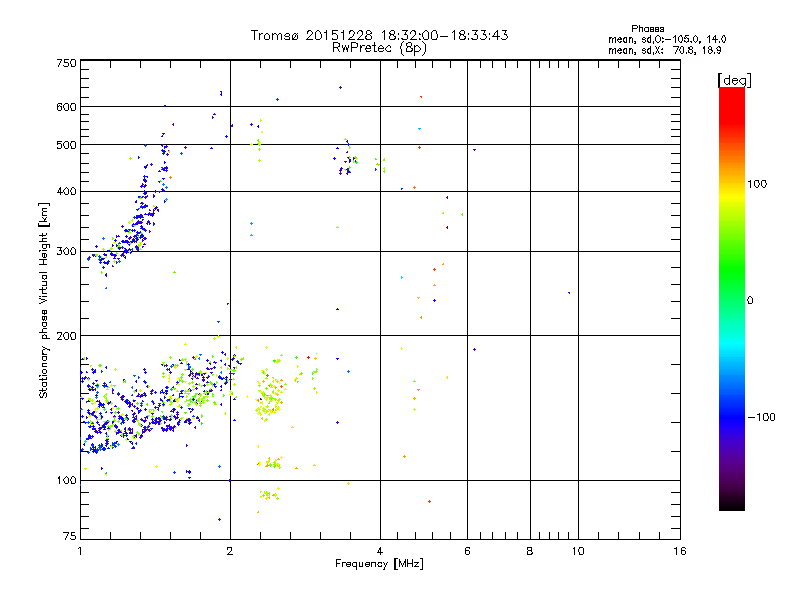
Task: Click the x-axis tick label '10'
Action: click(578, 551)
